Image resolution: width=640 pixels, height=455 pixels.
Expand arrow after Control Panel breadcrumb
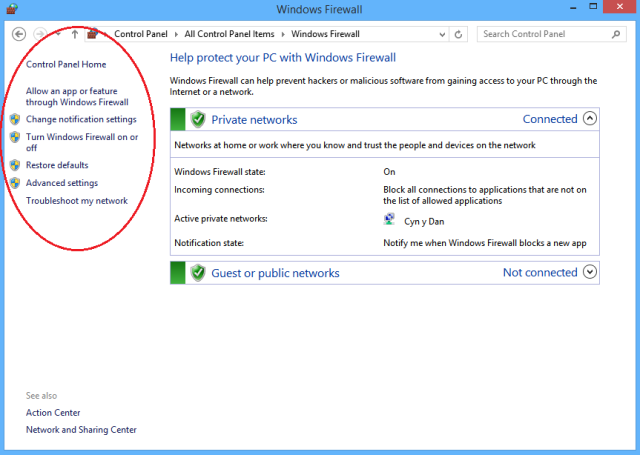click(176, 34)
